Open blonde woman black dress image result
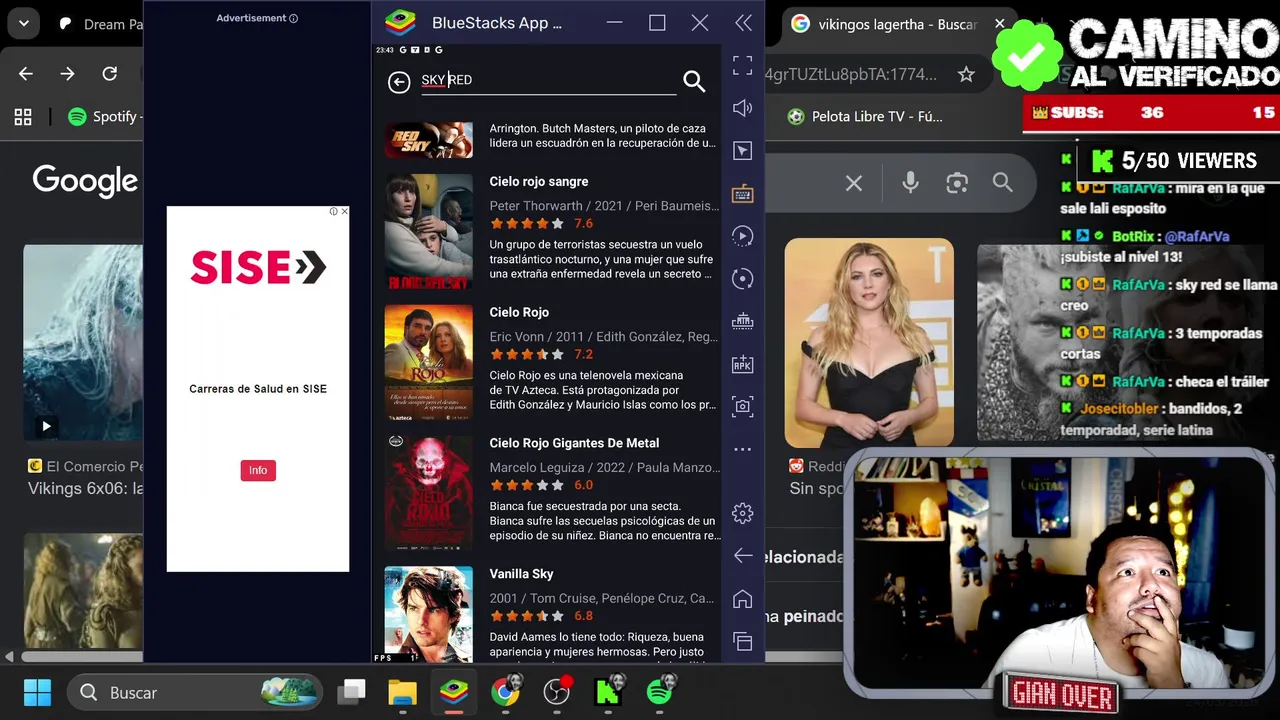The height and width of the screenshot is (720, 1280). [x=869, y=343]
